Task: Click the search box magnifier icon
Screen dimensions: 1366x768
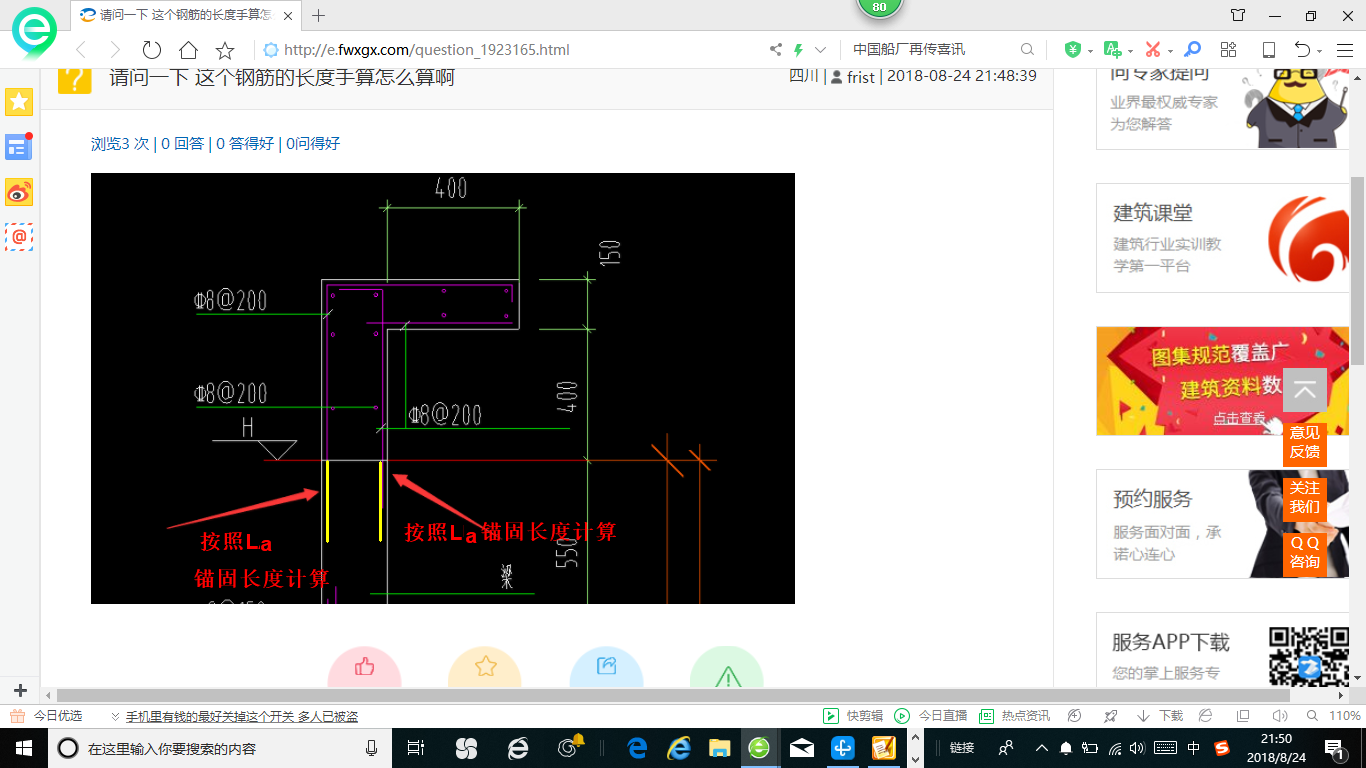Action: tap(1027, 50)
